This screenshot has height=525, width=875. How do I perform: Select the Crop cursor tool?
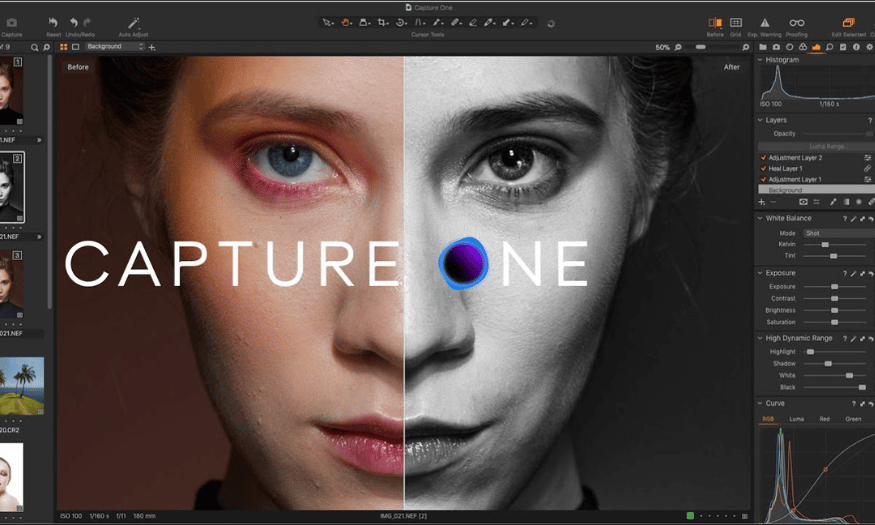coord(383,23)
